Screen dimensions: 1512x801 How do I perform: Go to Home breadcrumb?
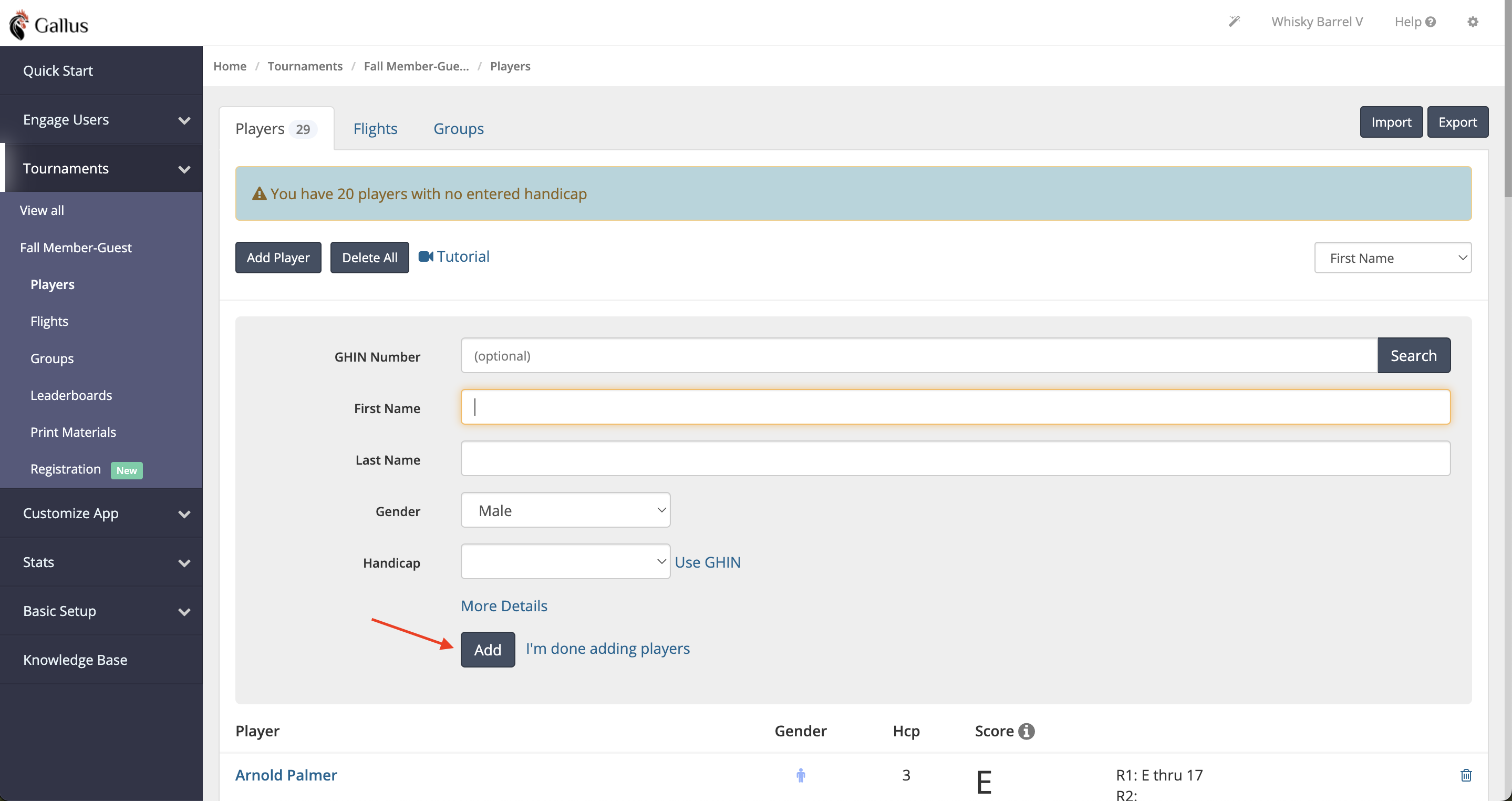tap(230, 66)
